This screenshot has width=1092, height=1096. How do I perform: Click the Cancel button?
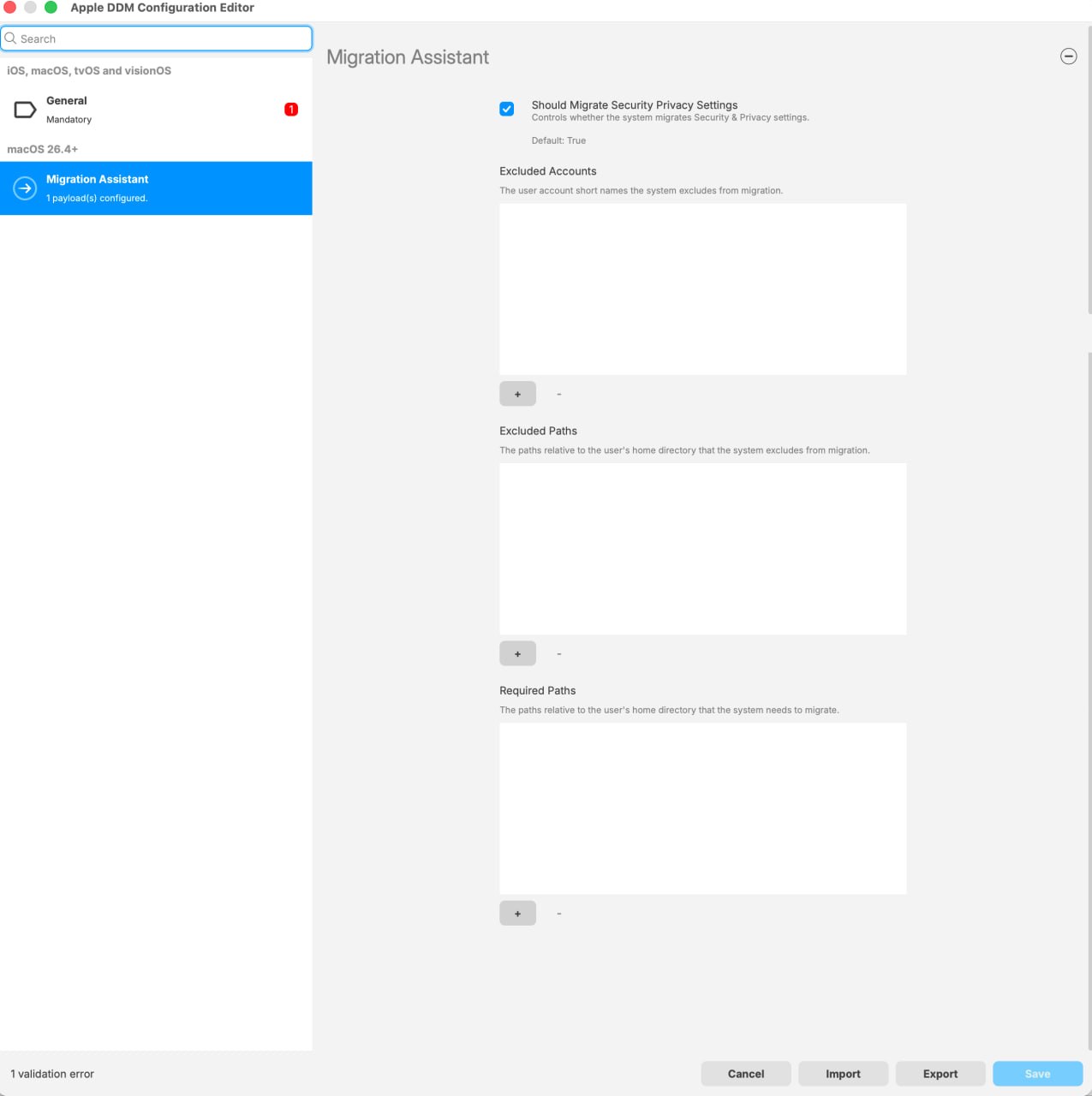point(746,1074)
